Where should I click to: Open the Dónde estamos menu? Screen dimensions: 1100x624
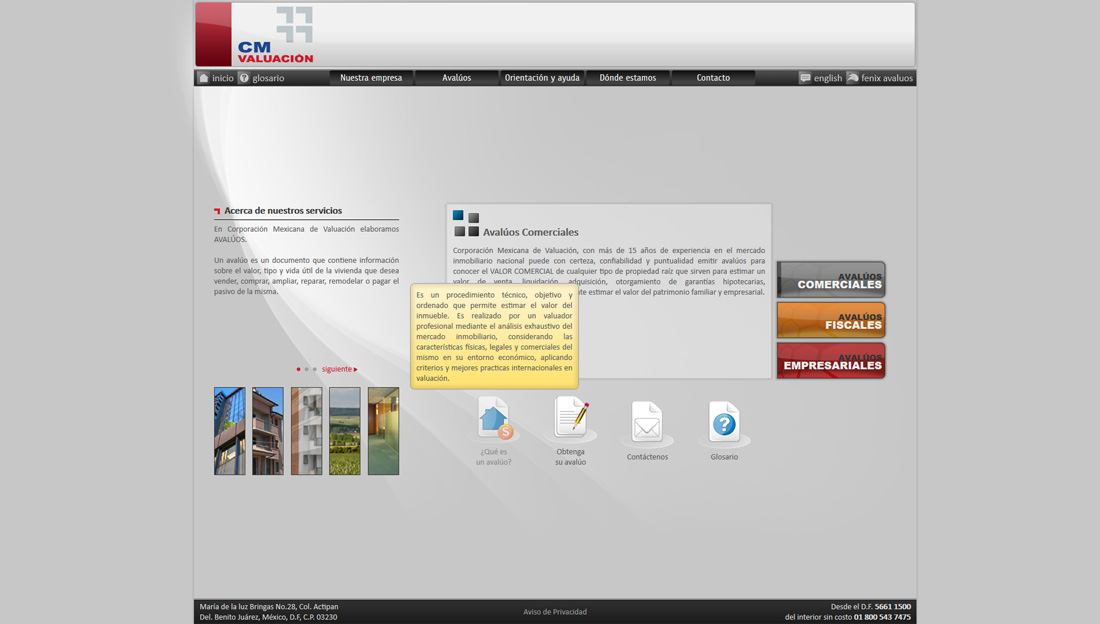[628, 78]
